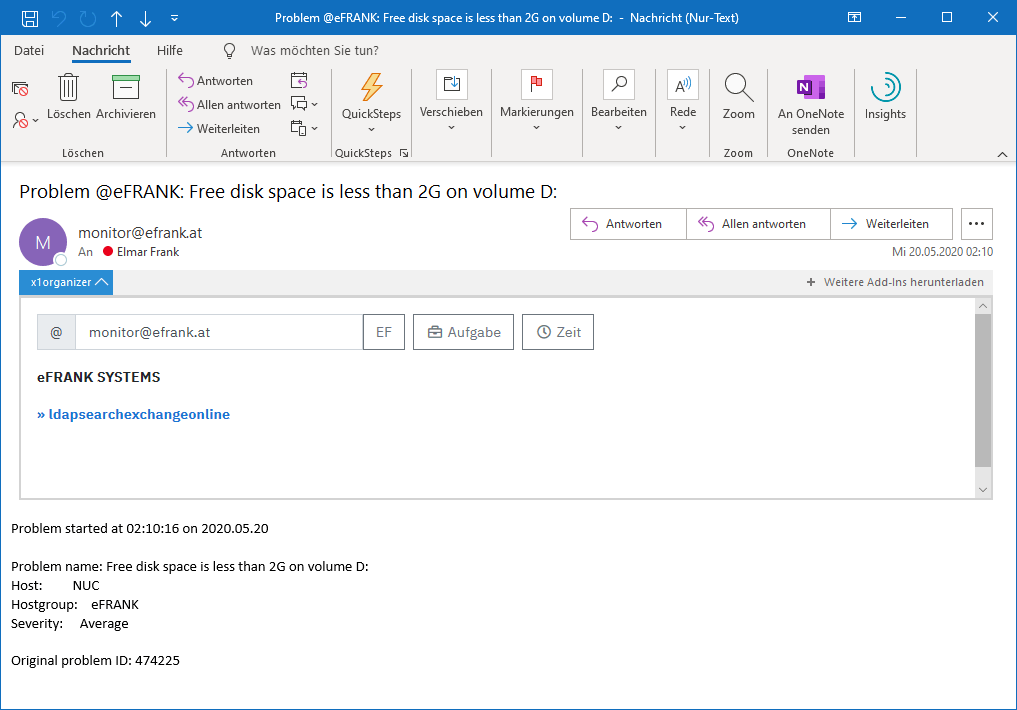This screenshot has width=1017, height=710.
Task: Open Insights add-in
Action: point(885,97)
